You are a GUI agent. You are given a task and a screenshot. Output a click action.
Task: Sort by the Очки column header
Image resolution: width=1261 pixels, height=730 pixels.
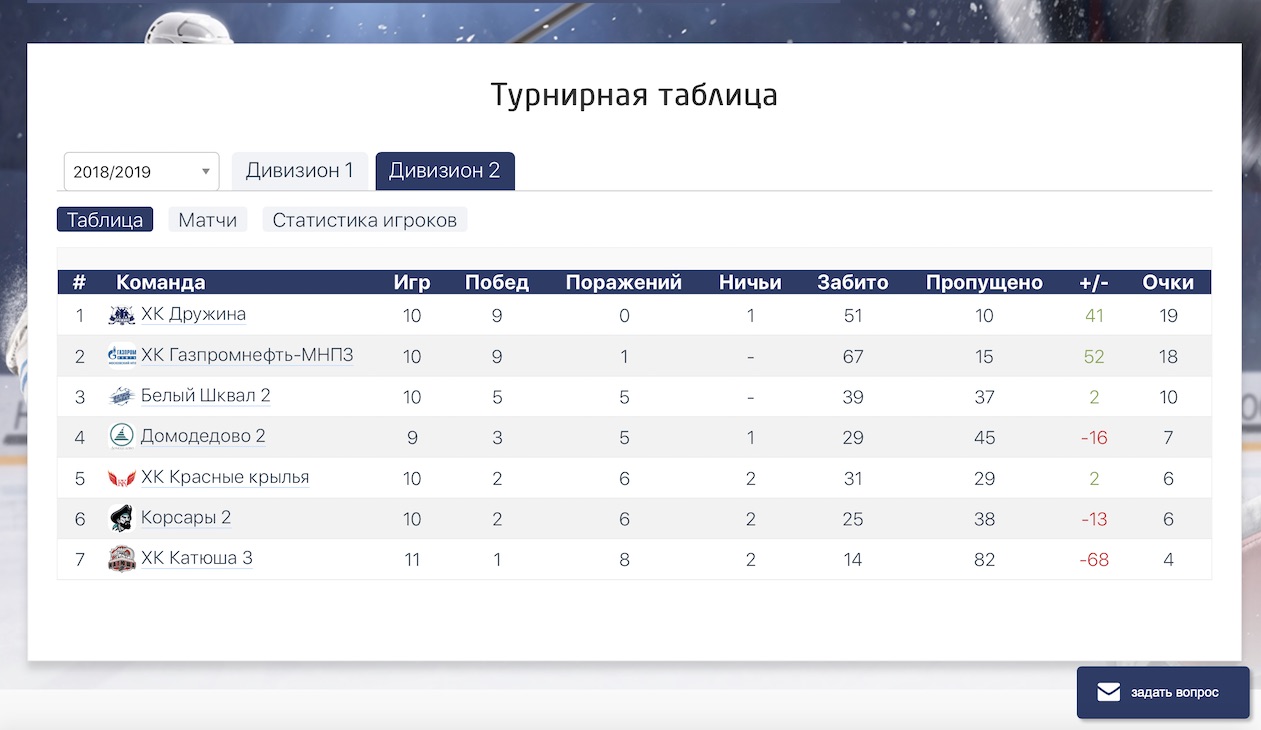click(x=1168, y=282)
